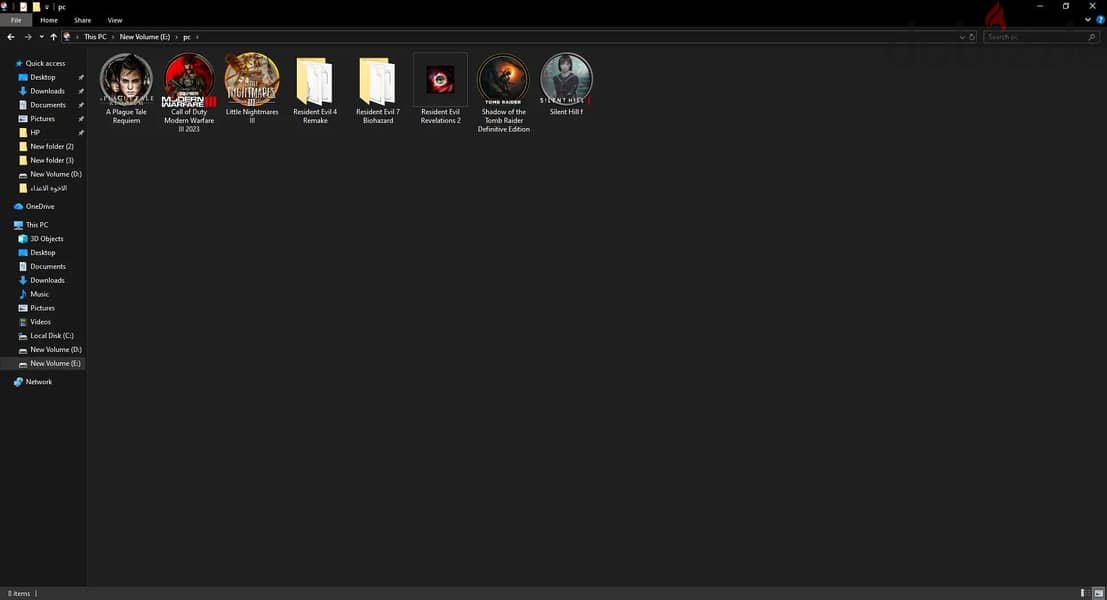
Task: Open pinned Documents under Quick access
Action: click(x=48, y=105)
